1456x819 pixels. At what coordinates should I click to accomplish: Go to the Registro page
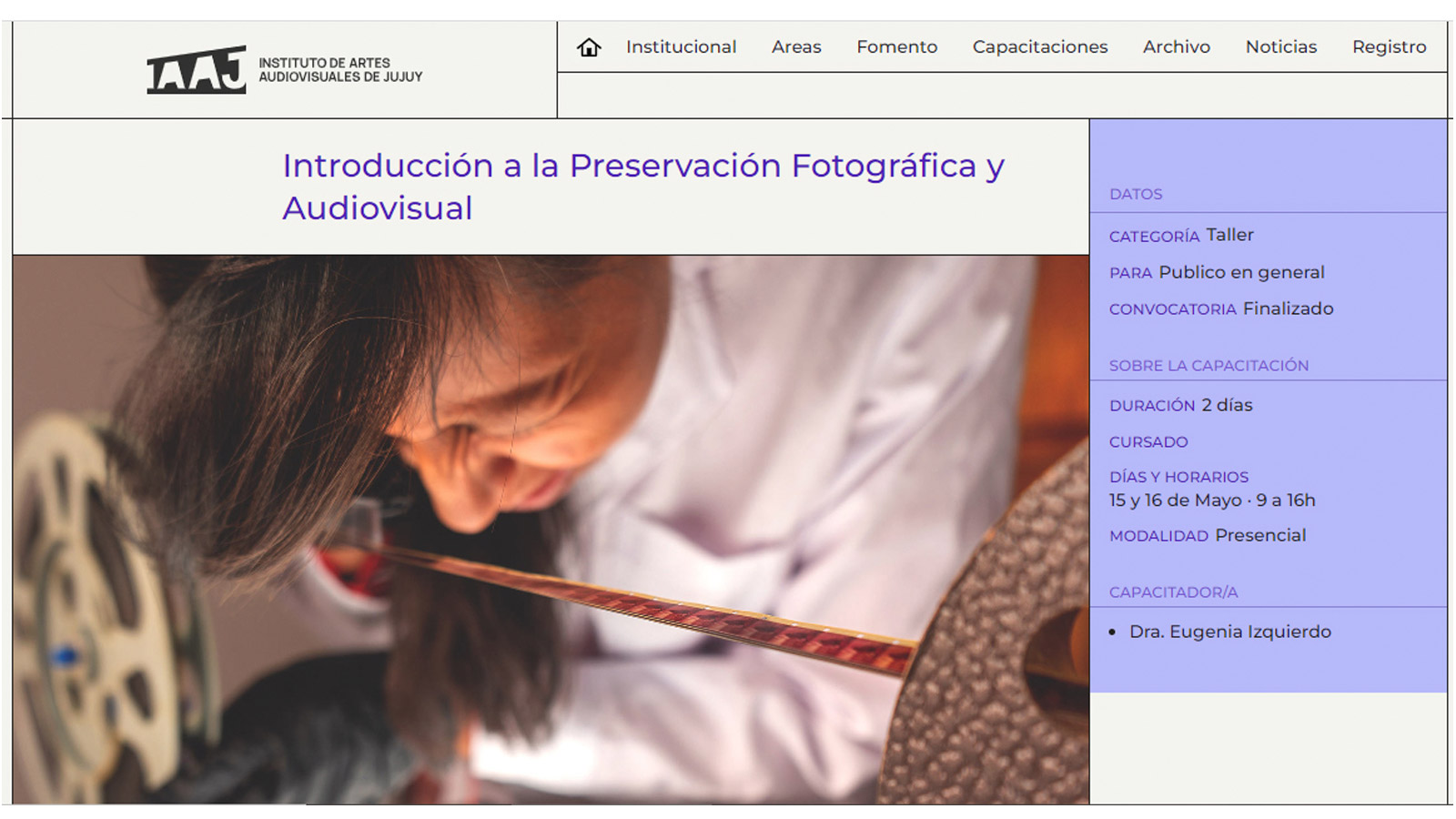(1390, 47)
